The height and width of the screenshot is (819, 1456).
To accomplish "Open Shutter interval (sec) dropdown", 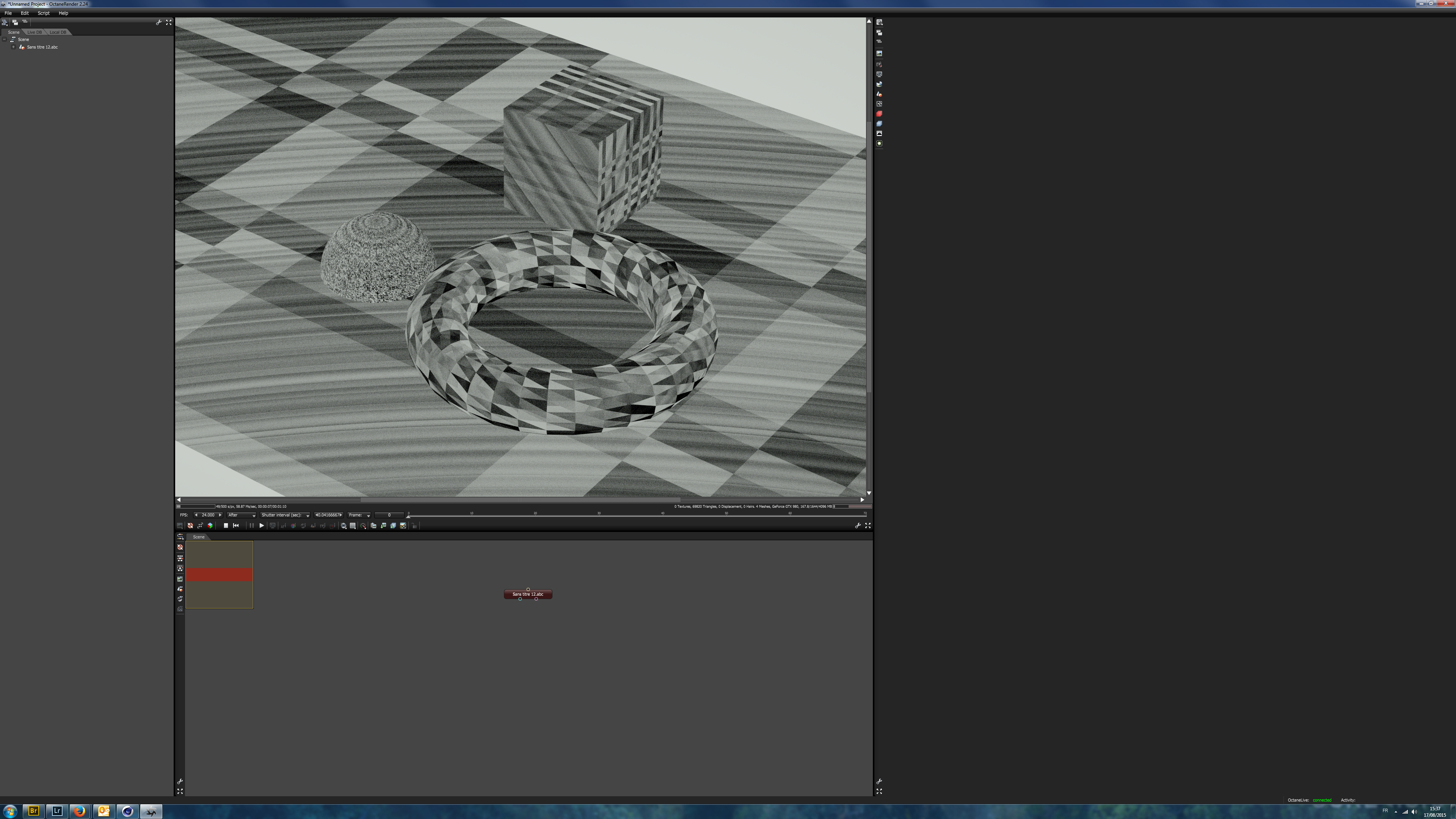I will [285, 515].
